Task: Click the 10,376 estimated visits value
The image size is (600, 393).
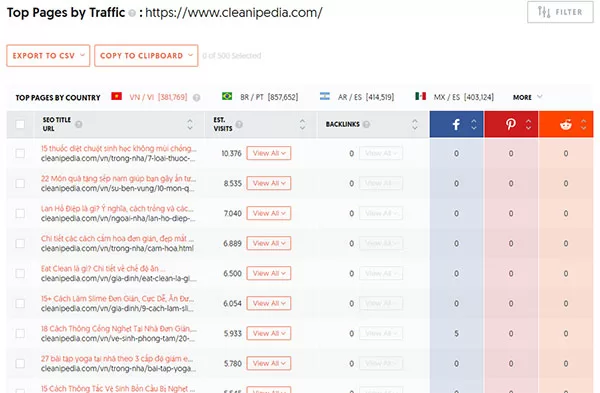Action: point(232,153)
